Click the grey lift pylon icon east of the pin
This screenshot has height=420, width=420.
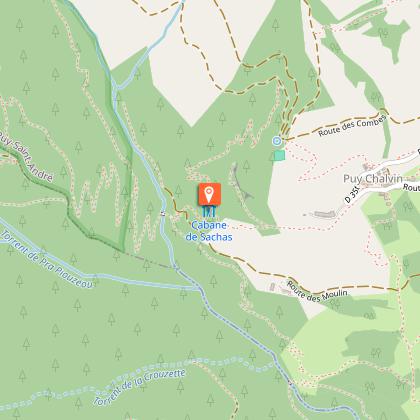click(x=247, y=194)
